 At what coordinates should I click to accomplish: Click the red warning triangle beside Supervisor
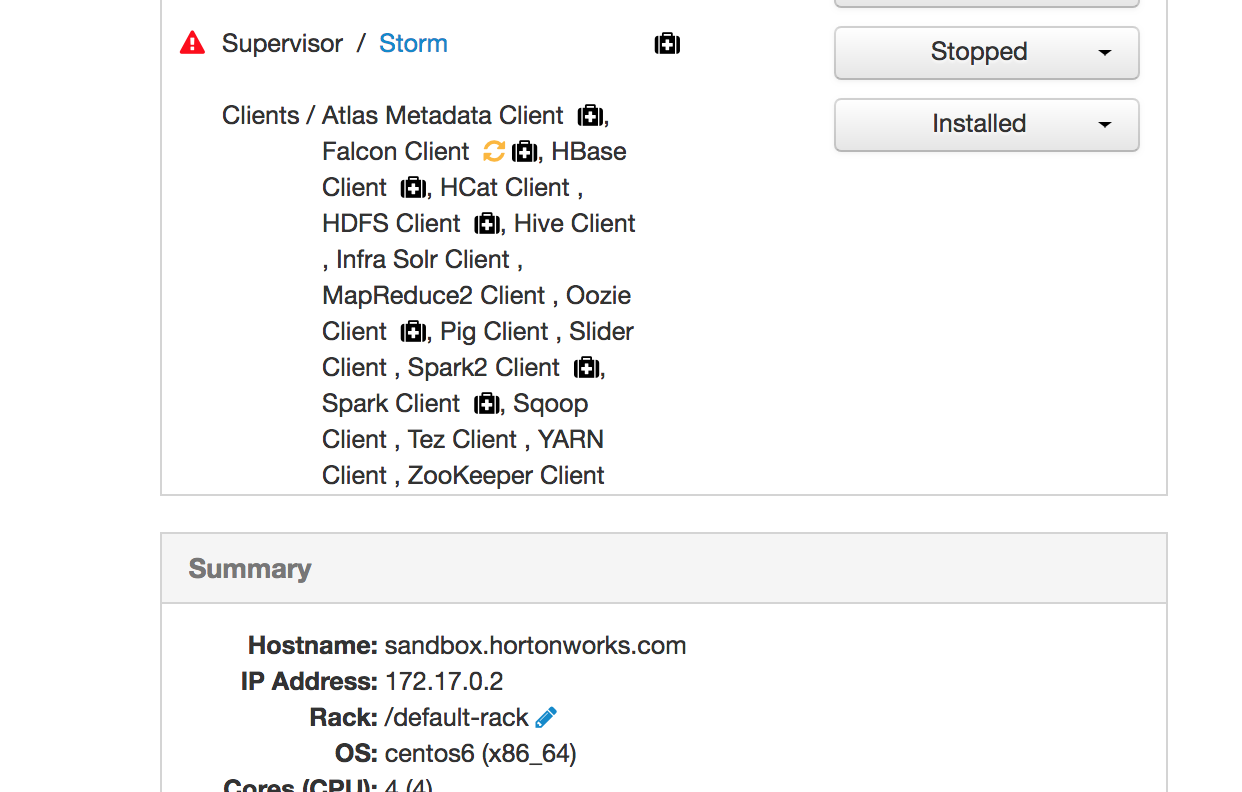191,42
